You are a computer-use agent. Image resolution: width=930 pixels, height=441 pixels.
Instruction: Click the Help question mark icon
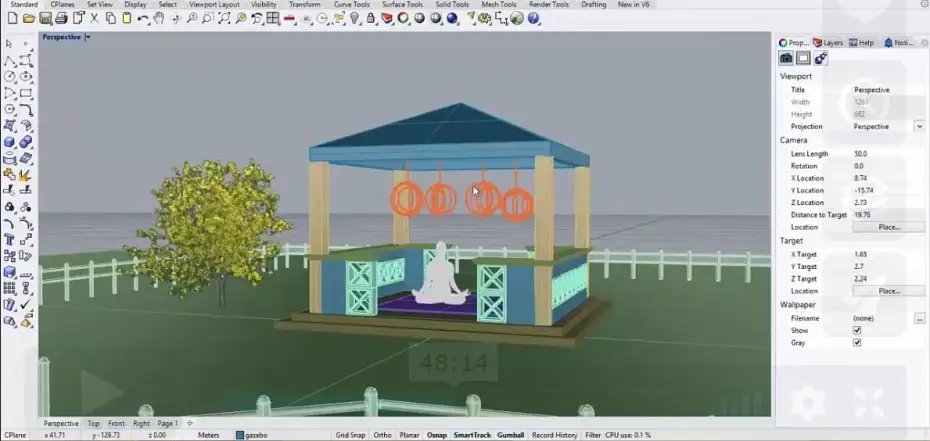[x=533, y=18]
